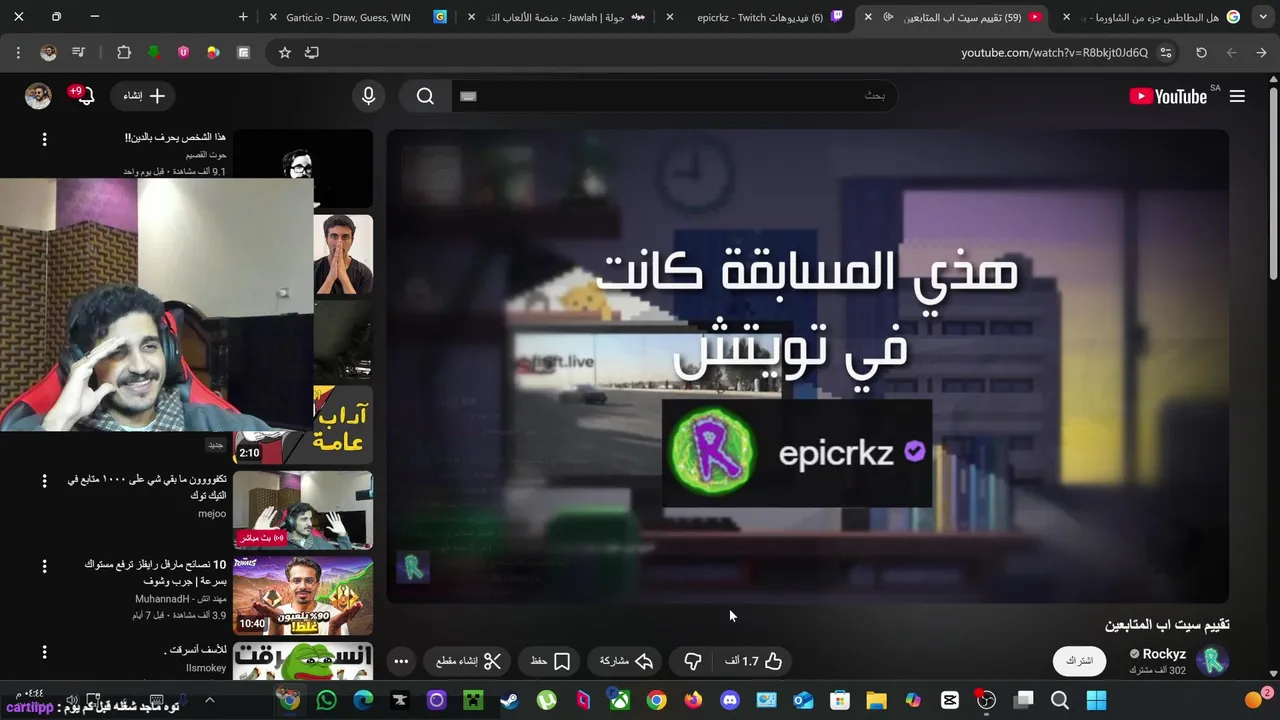The image size is (1280, 720).
Task: Save the video to playlist (حفظ)
Action: point(550,661)
